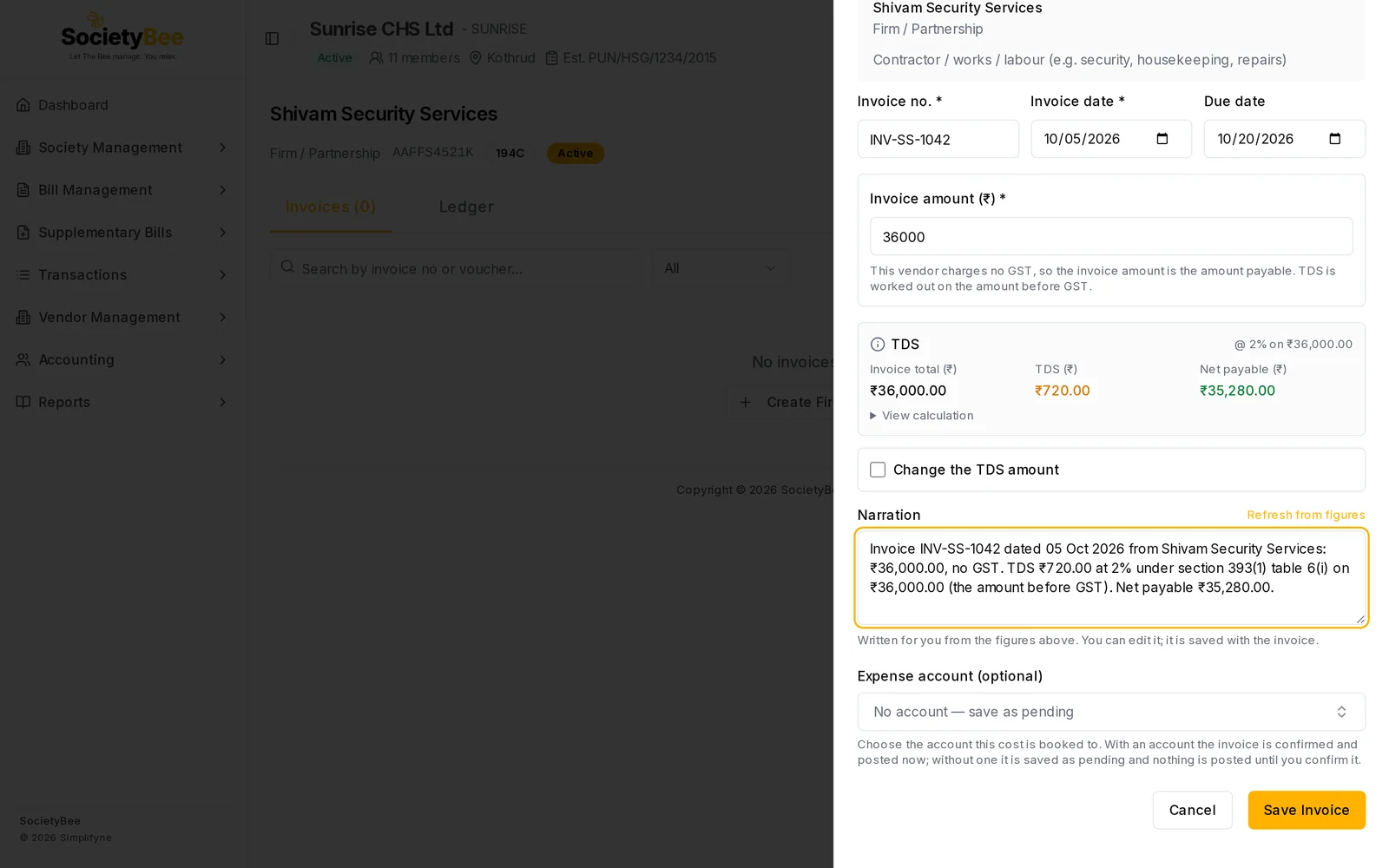Click the Save Invoice button

tap(1307, 810)
